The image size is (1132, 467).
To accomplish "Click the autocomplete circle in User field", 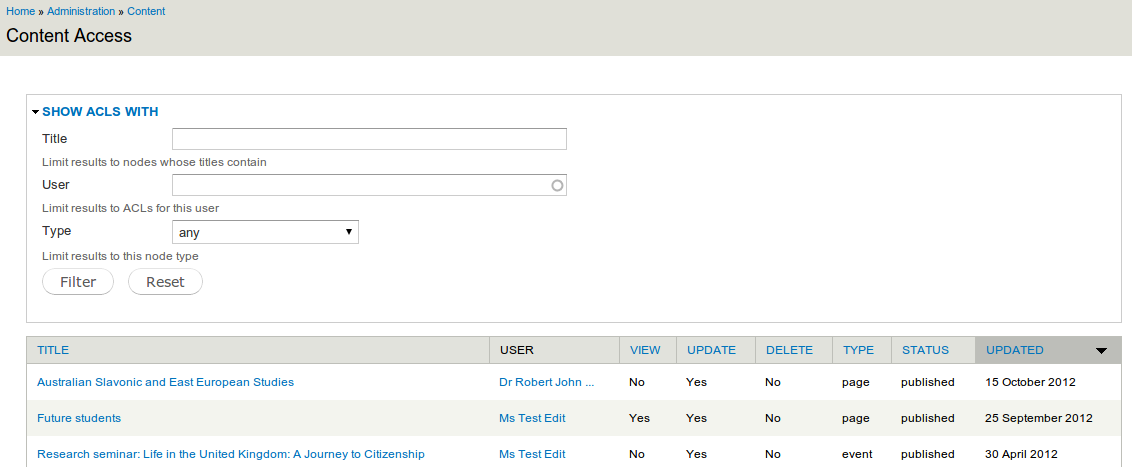I will click(x=557, y=186).
